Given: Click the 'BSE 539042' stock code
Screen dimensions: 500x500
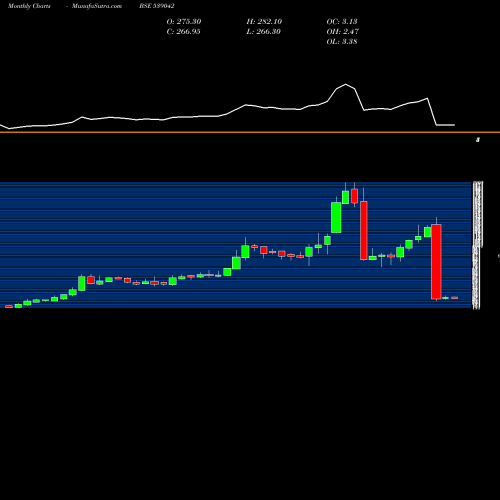Looking at the screenshot, I should [x=157, y=6].
